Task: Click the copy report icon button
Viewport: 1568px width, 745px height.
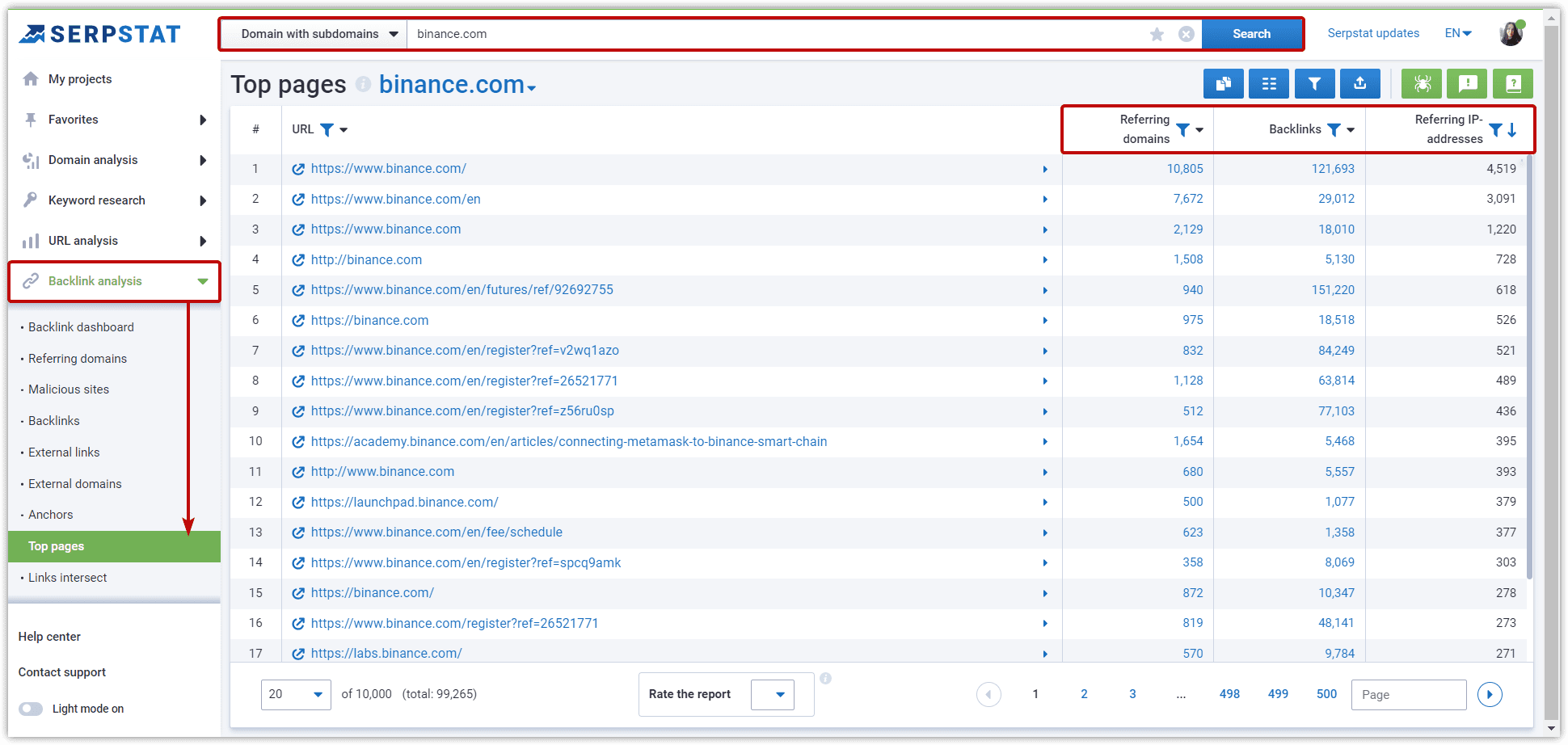Action: click(1223, 83)
